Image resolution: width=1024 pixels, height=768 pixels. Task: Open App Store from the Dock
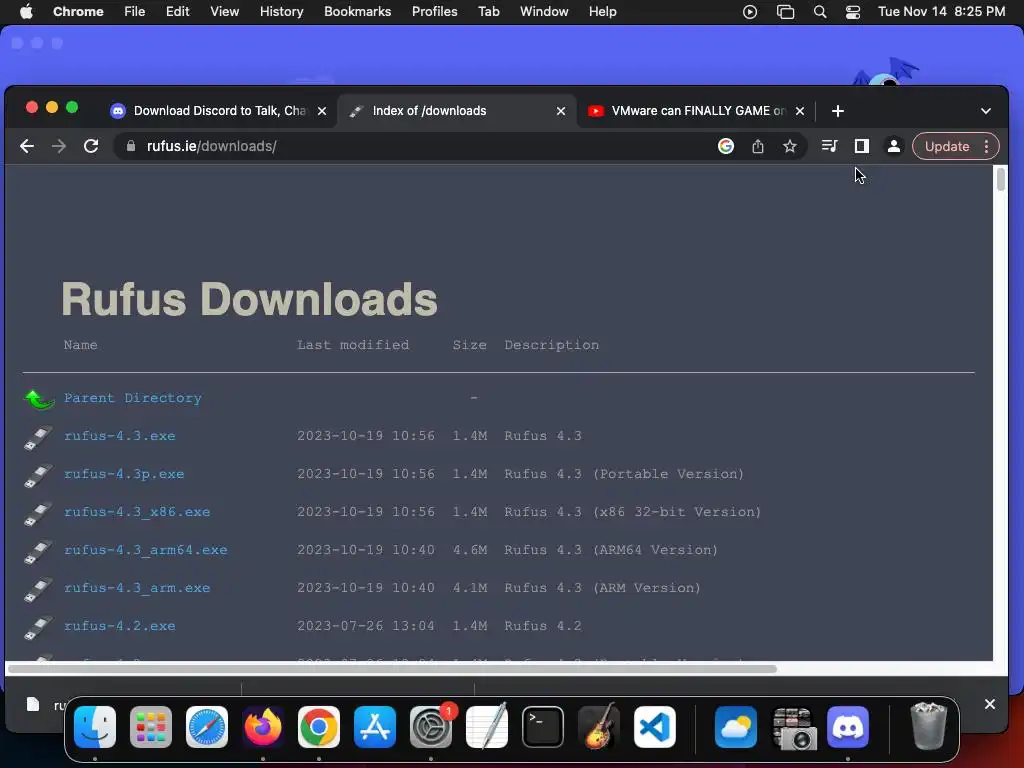tap(375, 727)
